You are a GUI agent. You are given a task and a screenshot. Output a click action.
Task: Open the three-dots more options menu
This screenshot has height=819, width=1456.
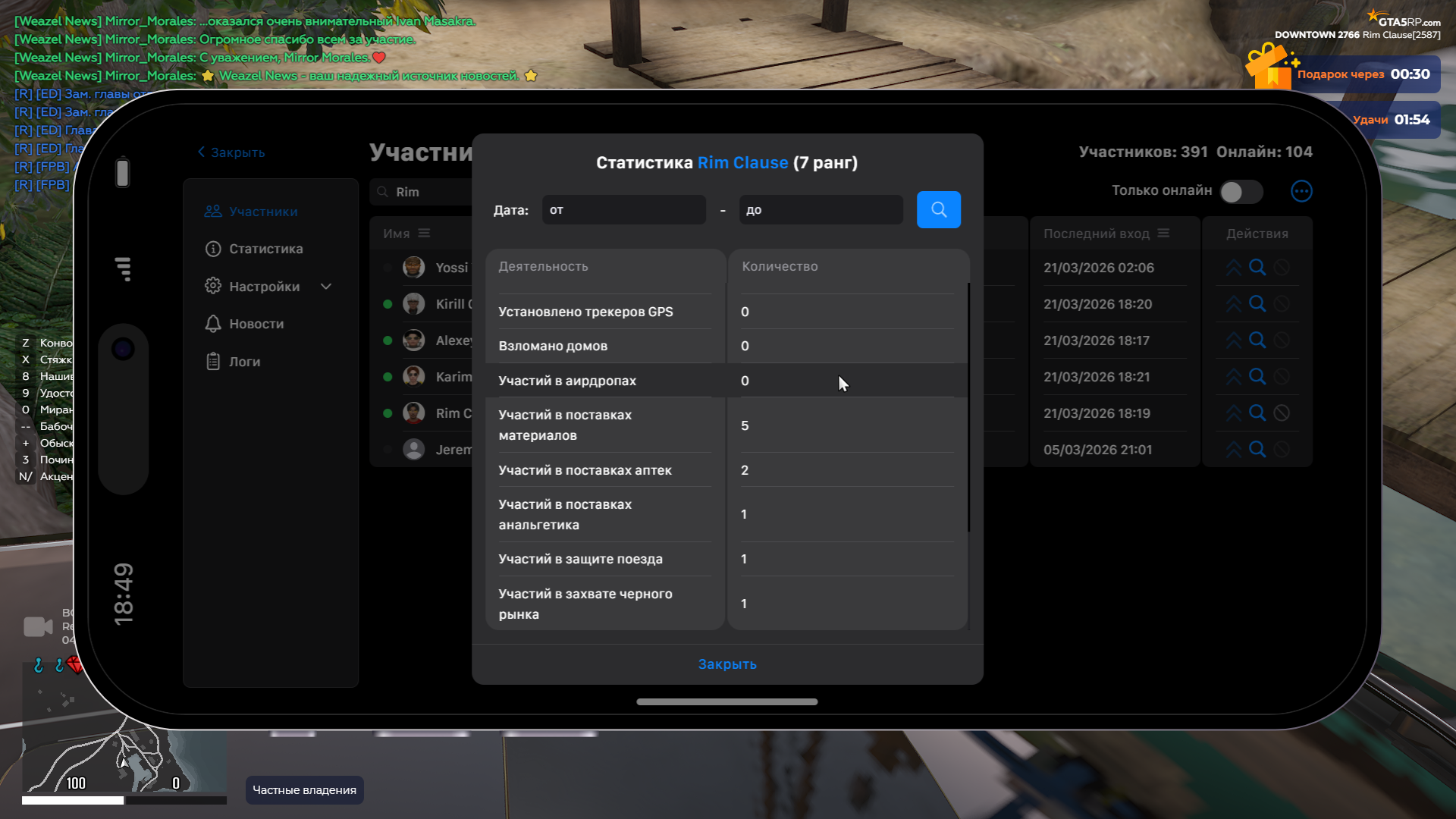(x=1301, y=191)
